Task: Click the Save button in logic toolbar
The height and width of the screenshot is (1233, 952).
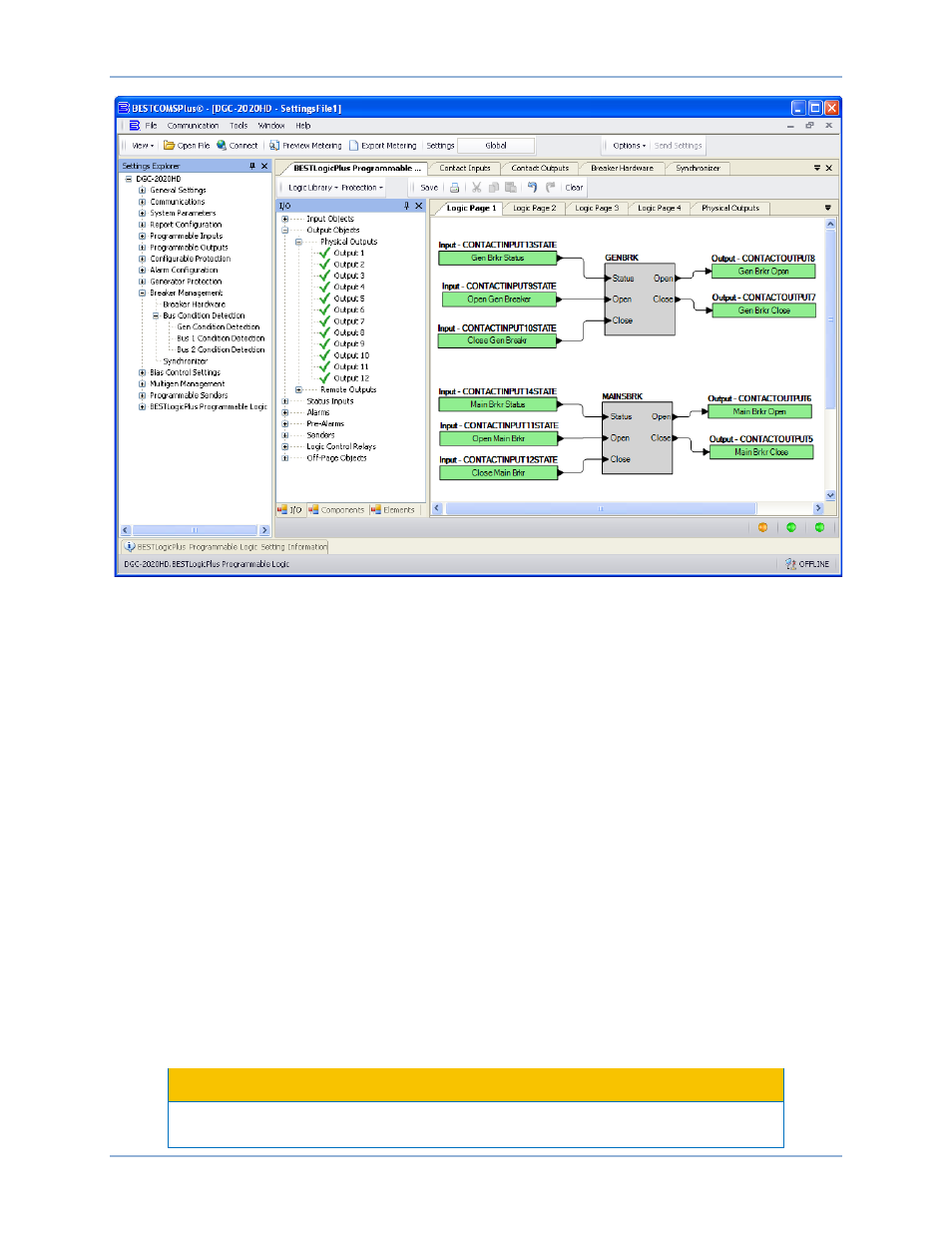Action: (429, 188)
